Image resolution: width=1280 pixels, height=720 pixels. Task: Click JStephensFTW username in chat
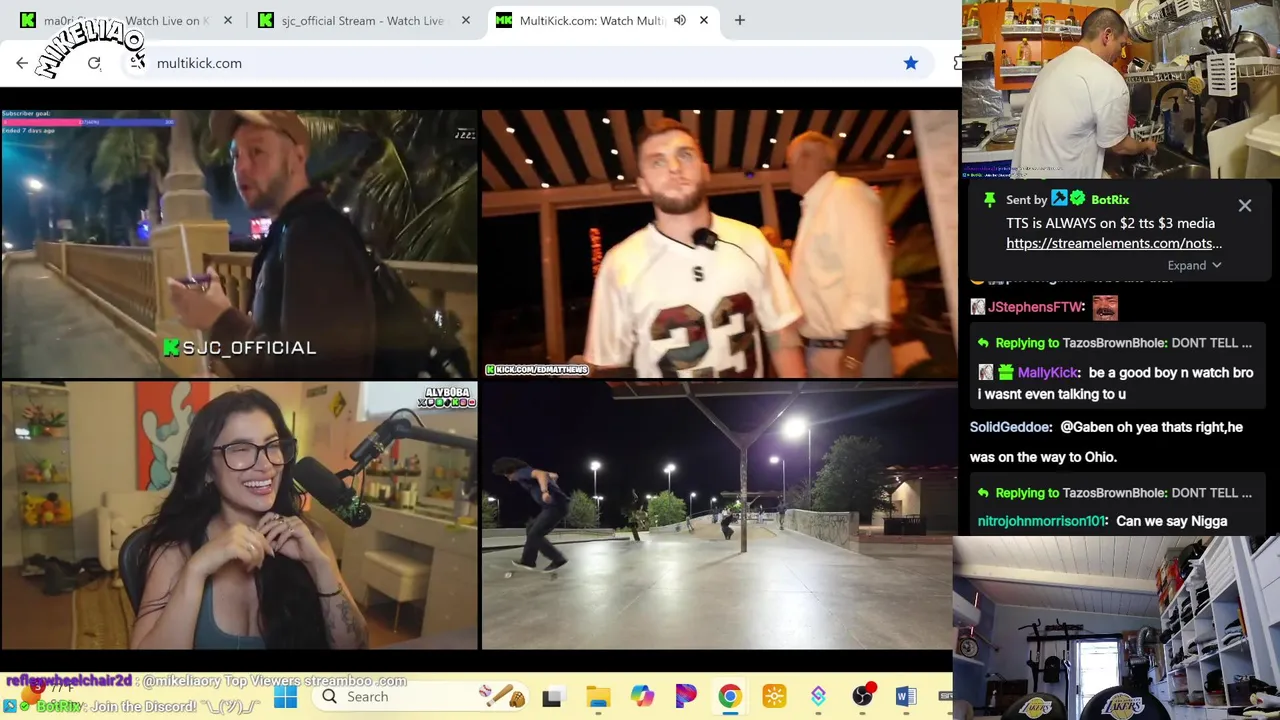1035,307
